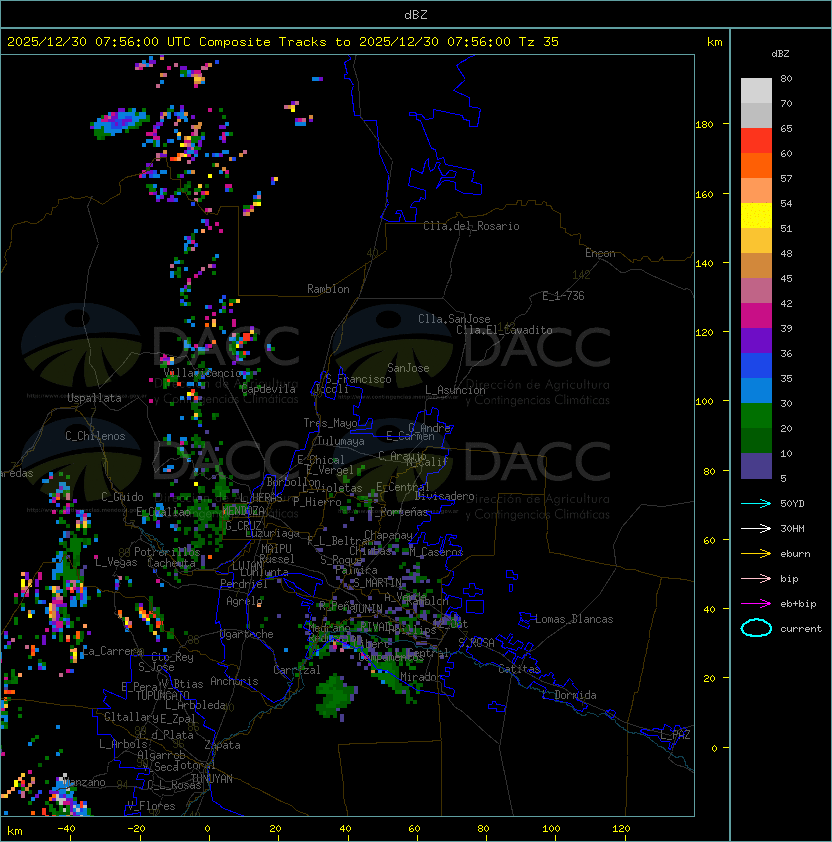The image size is (832, 842).
Task: Select the slate purple 5-10 dBZ swatch
Action: pyautogui.click(x=756, y=466)
